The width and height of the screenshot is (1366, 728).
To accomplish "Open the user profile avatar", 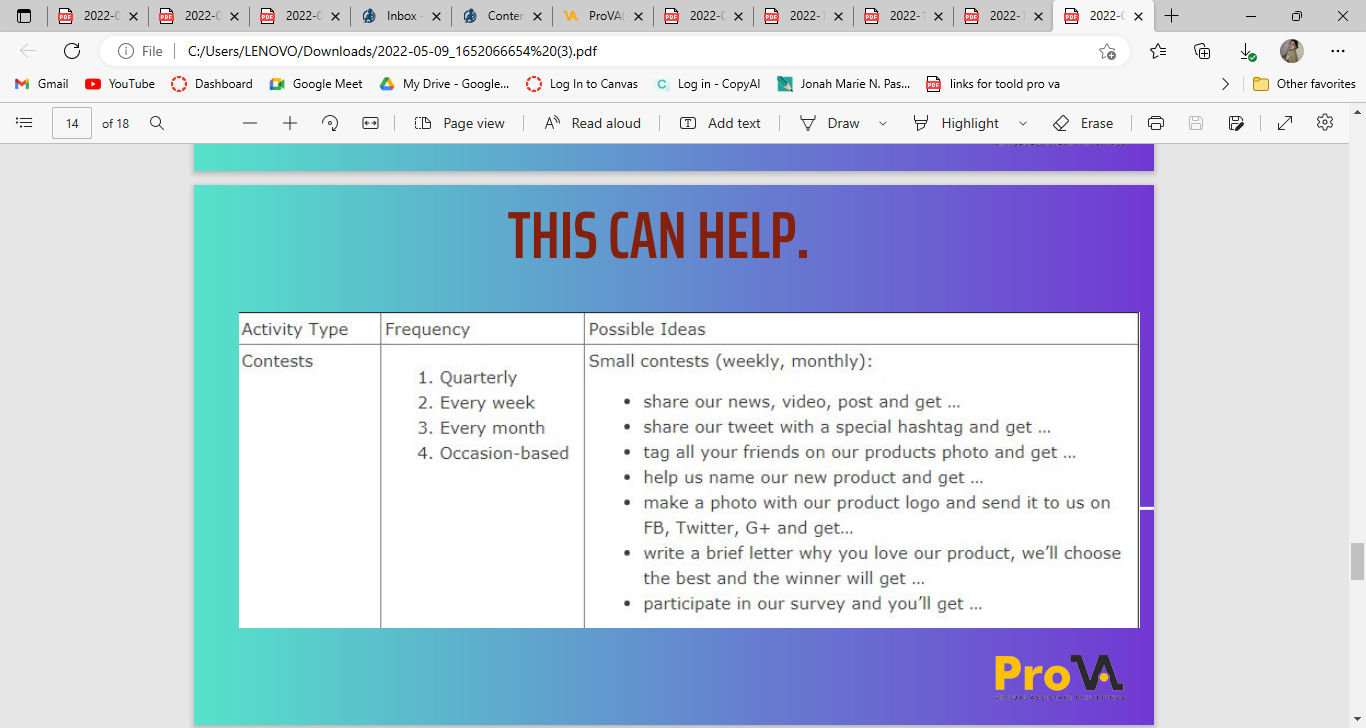I will pyautogui.click(x=1292, y=51).
